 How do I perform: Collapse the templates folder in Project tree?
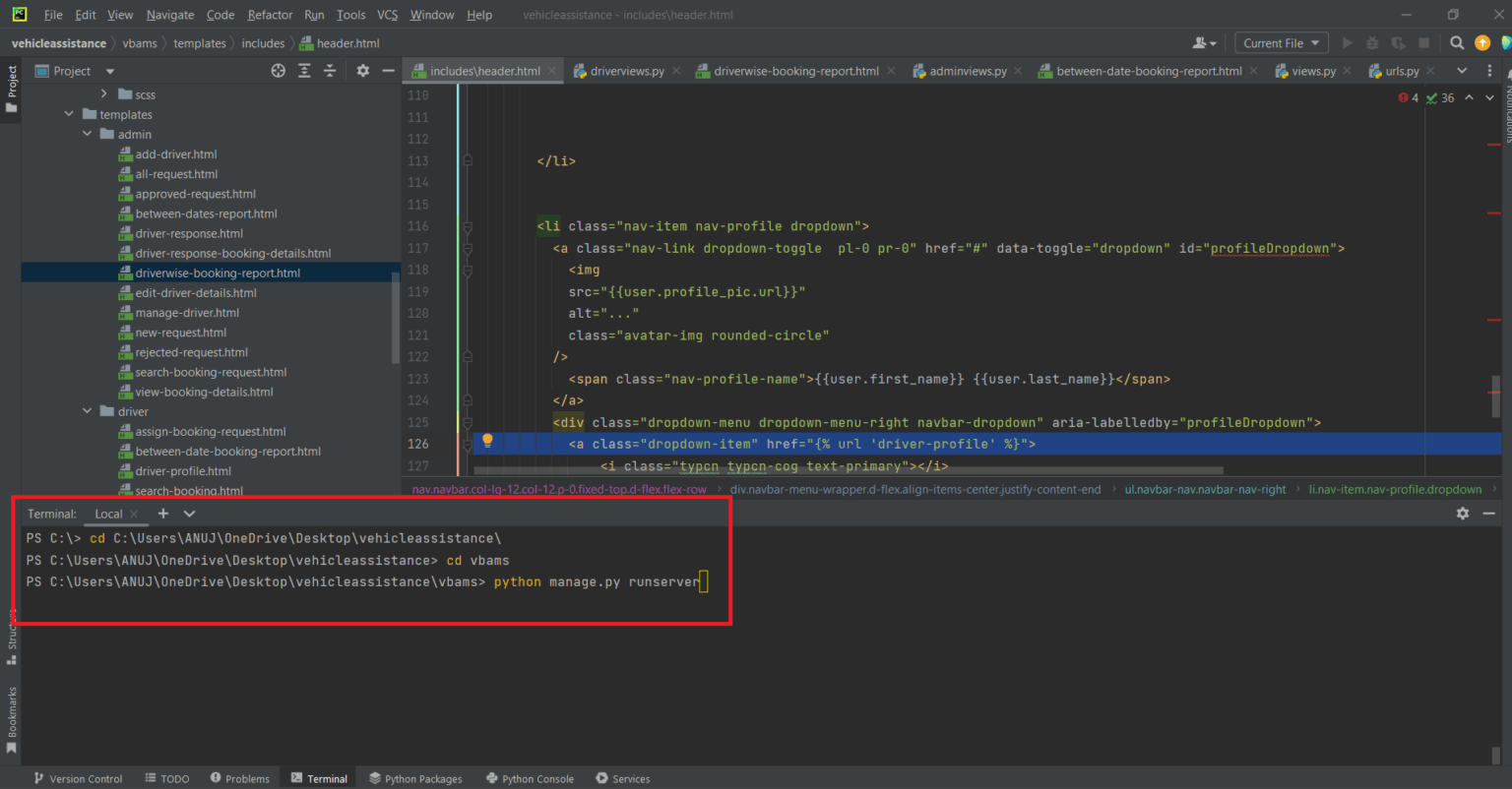coord(68,114)
